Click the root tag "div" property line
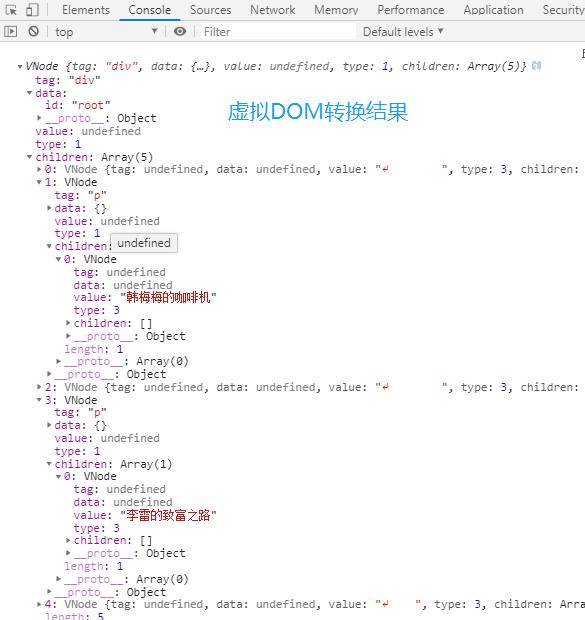This screenshot has height=620, width=585. pyautogui.click(x=68, y=80)
